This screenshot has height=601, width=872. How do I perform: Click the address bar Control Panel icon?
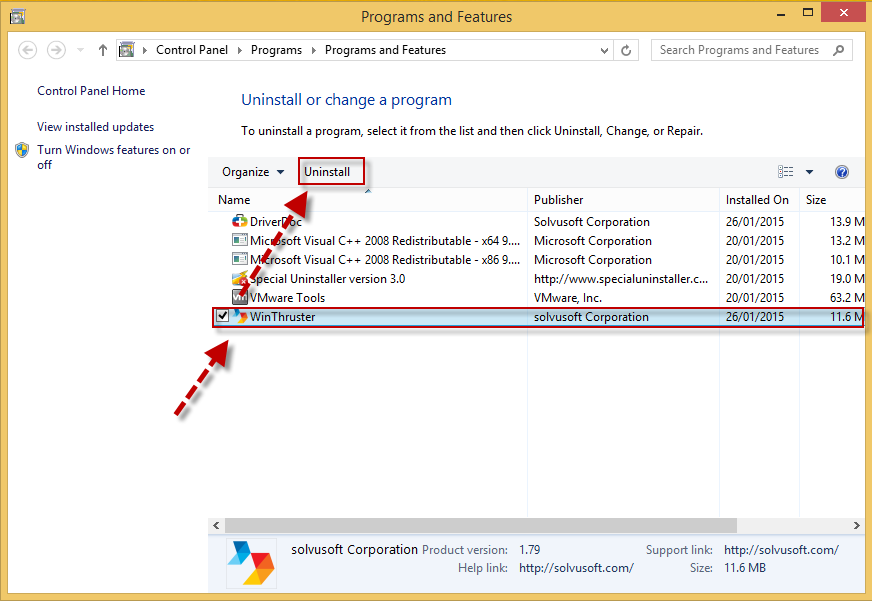tap(127, 50)
